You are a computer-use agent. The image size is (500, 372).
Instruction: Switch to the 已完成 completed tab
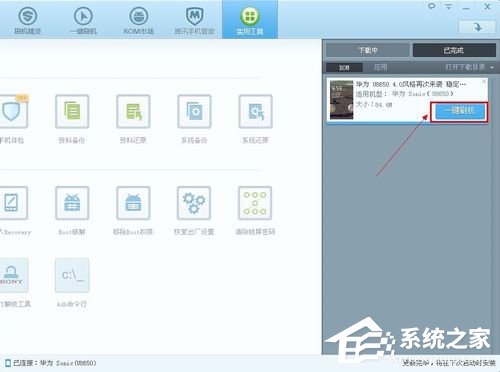[x=454, y=50]
